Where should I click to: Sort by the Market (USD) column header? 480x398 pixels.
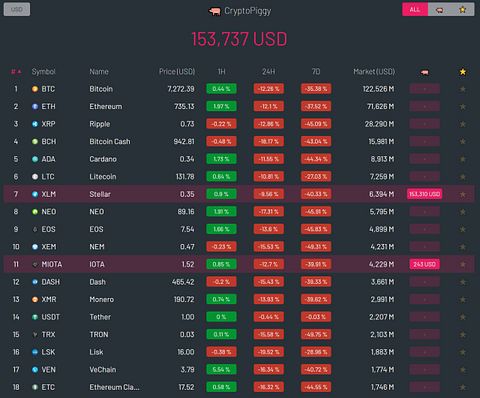click(x=374, y=72)
